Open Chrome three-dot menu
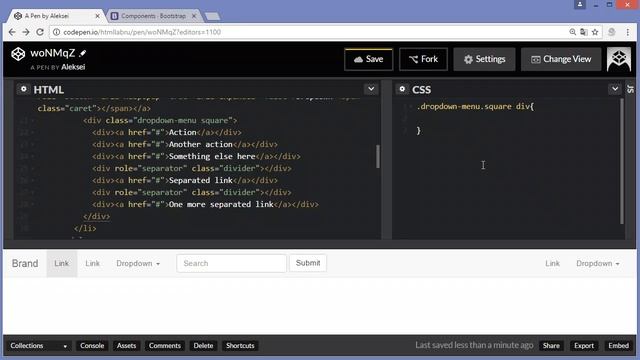 (x=628, y=32)
